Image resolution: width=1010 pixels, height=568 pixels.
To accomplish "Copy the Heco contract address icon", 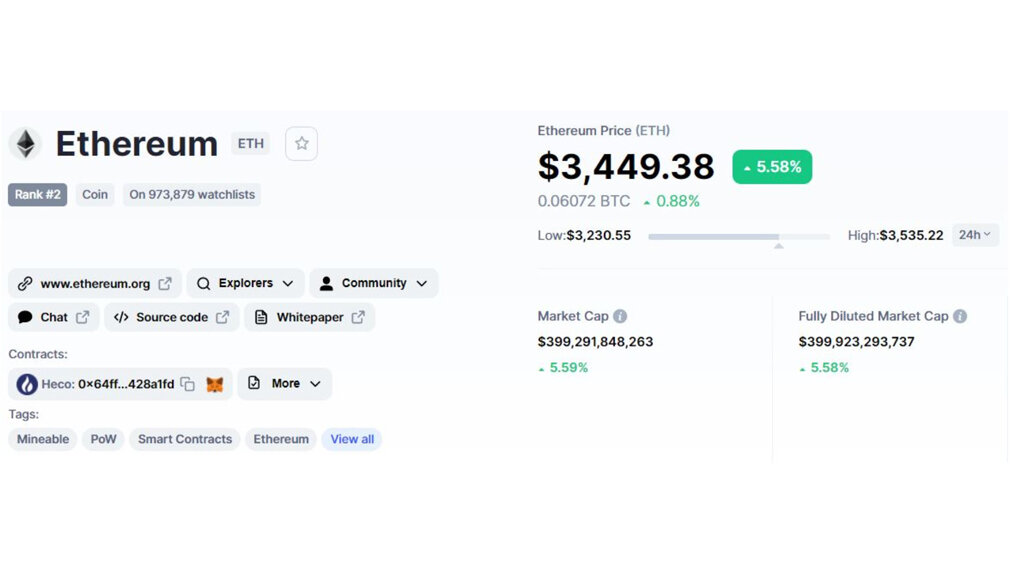I will coord(187,384).
